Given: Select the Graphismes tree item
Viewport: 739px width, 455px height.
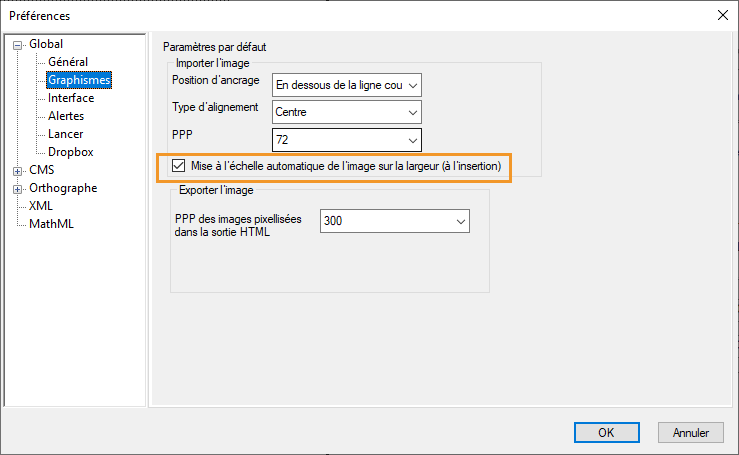Looking at the screenshot, I should tap(78, 80).
